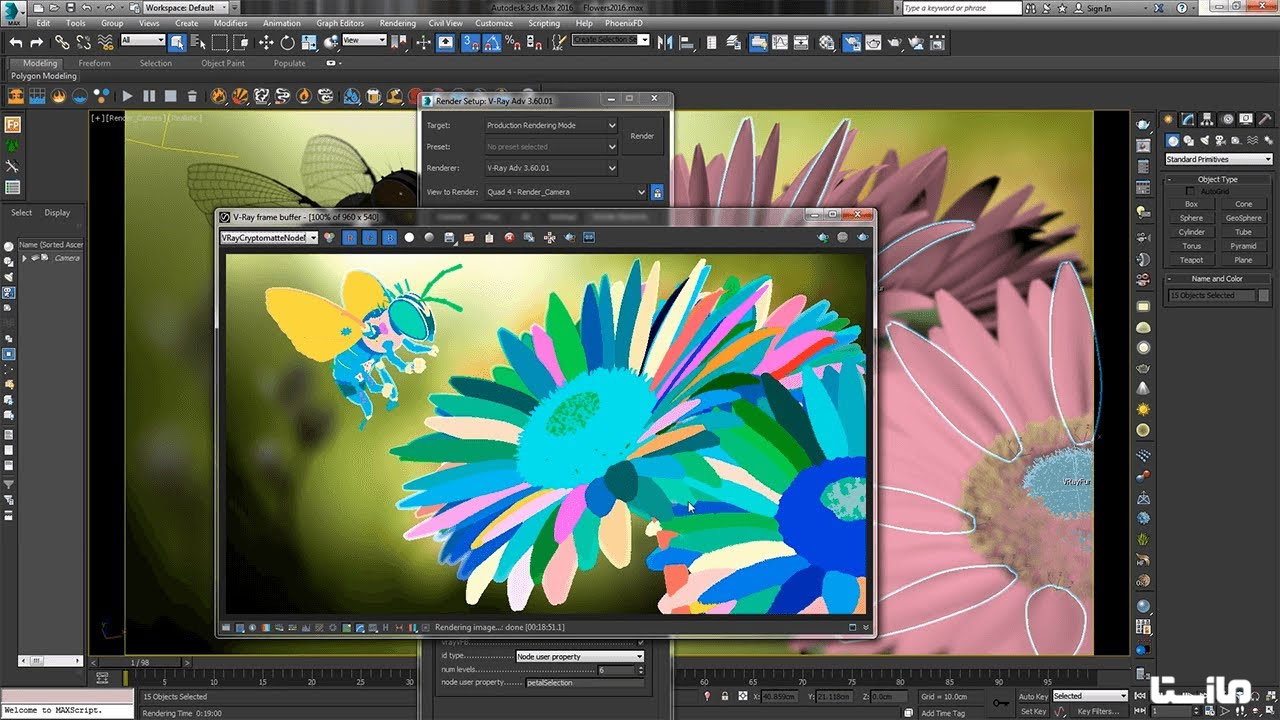Open the Modifiers menu
This screenshot has width=1280, height=720.
click(x=230, y=23)
